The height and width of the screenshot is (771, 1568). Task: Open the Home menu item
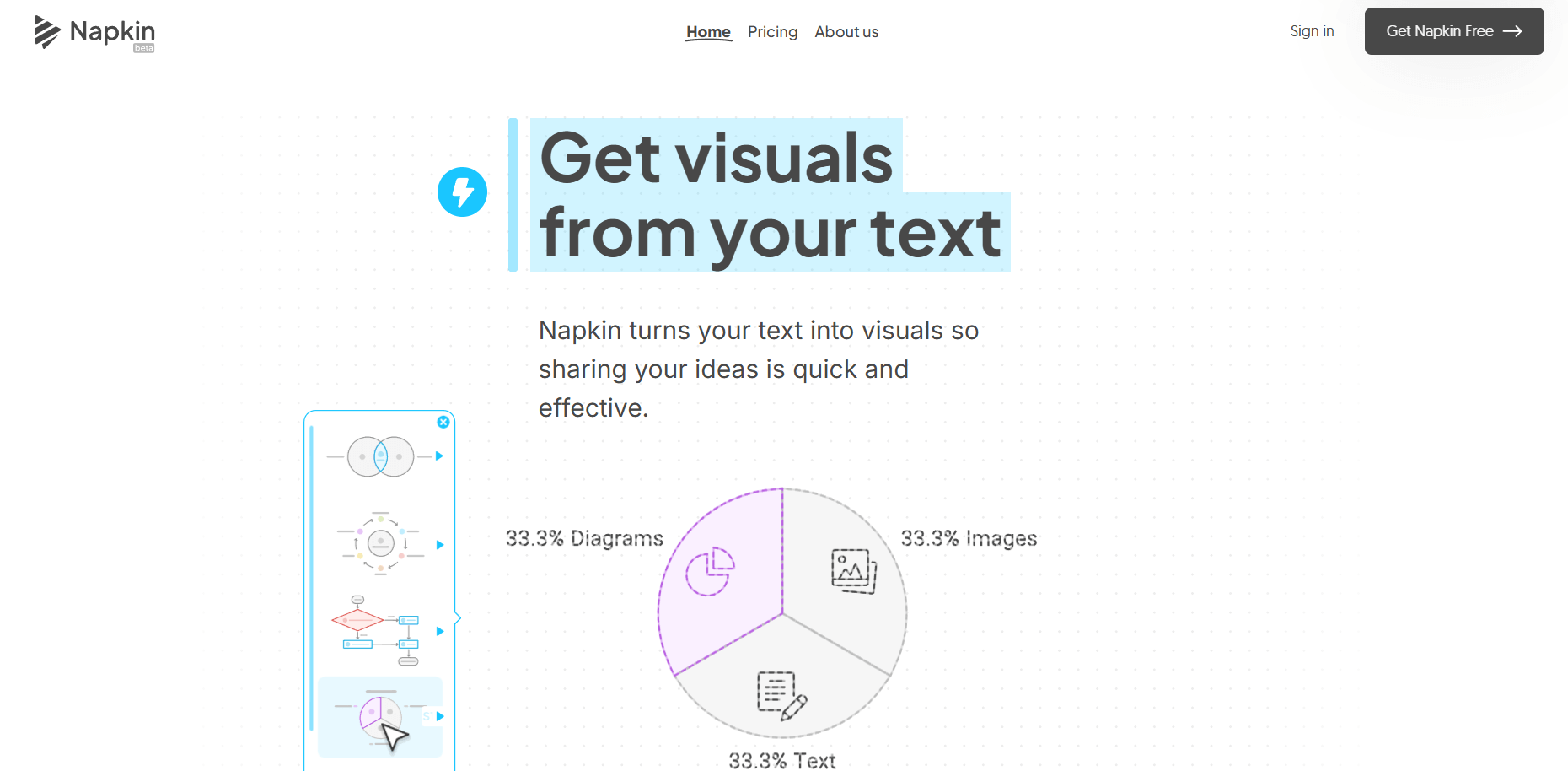(708, 32)
